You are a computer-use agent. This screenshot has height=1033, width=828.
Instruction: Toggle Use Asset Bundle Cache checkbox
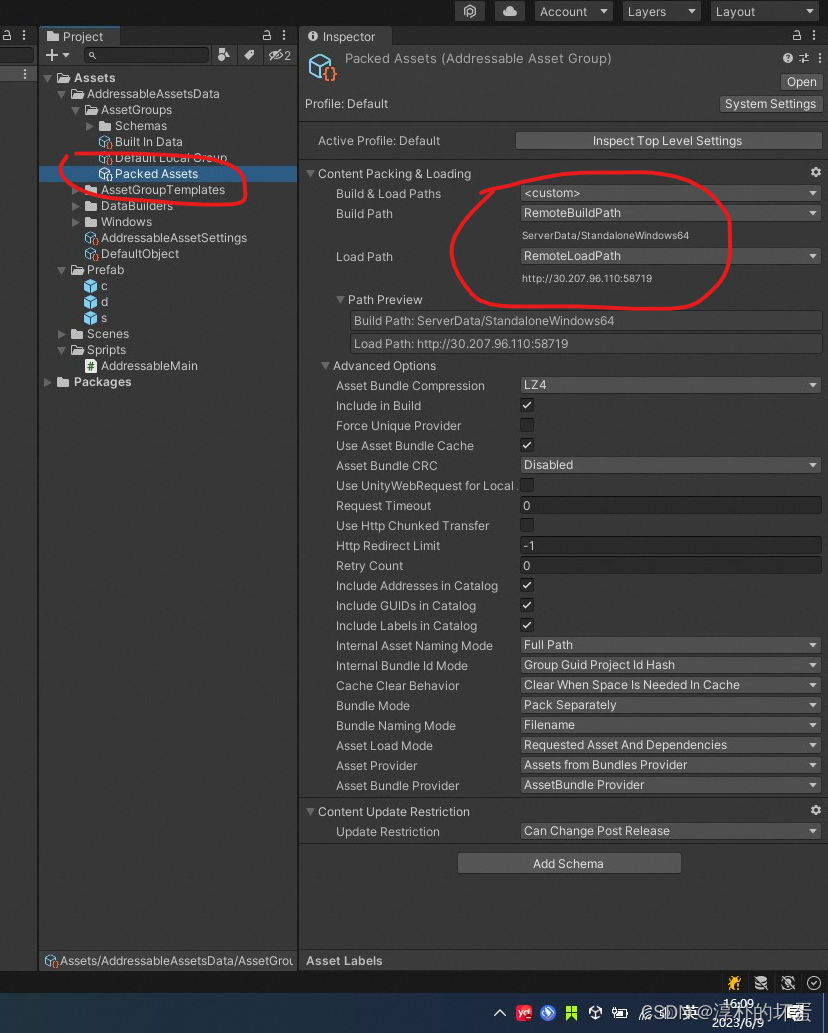(527, 445)
